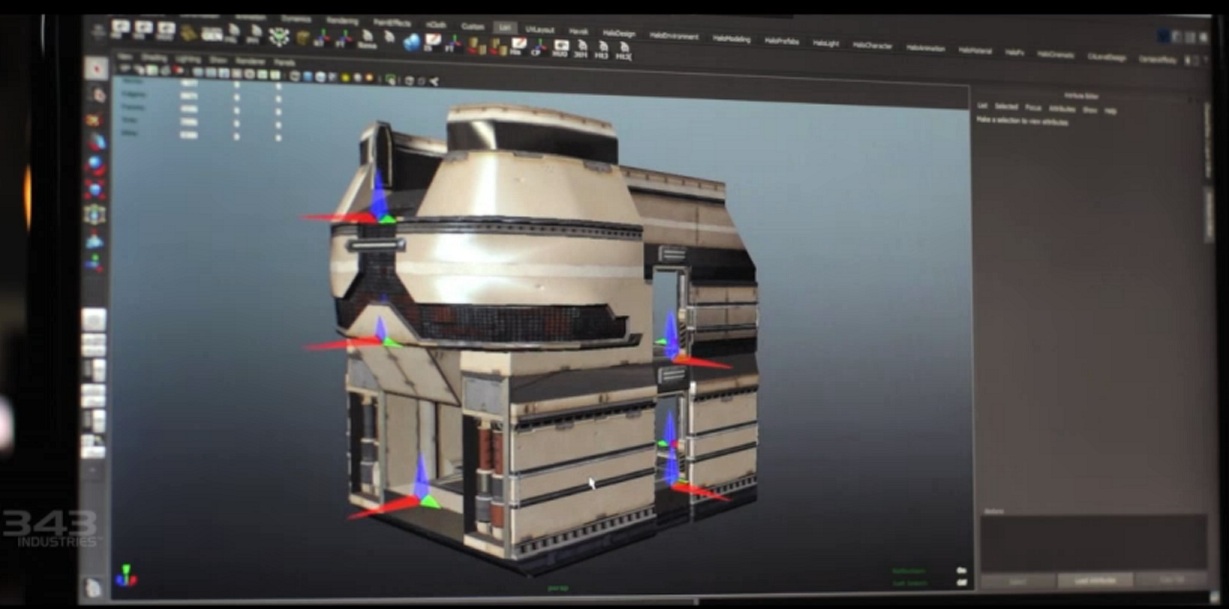Pick the Move tool in toolbox
Screen dimensions: 1229x609
pos(96,141)
